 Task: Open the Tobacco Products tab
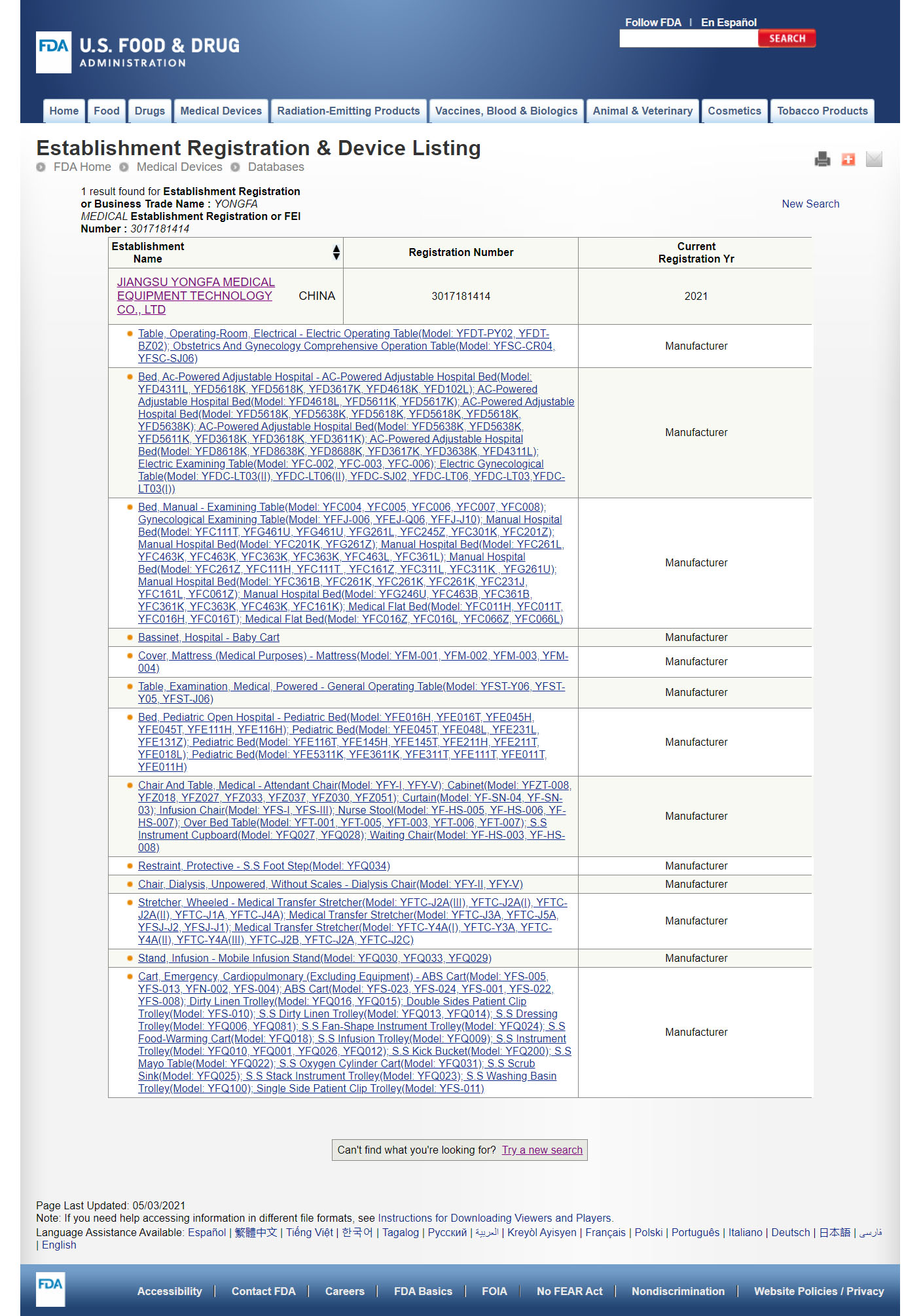tap(822, 111)
